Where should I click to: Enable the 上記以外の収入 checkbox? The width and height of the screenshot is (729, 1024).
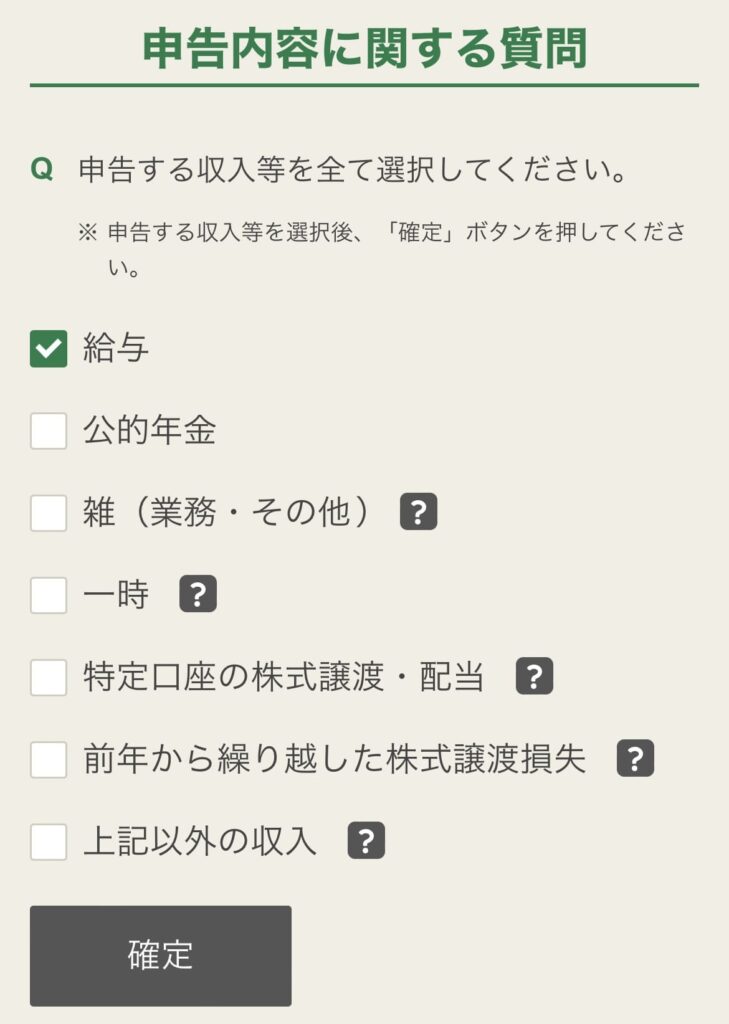49,841
